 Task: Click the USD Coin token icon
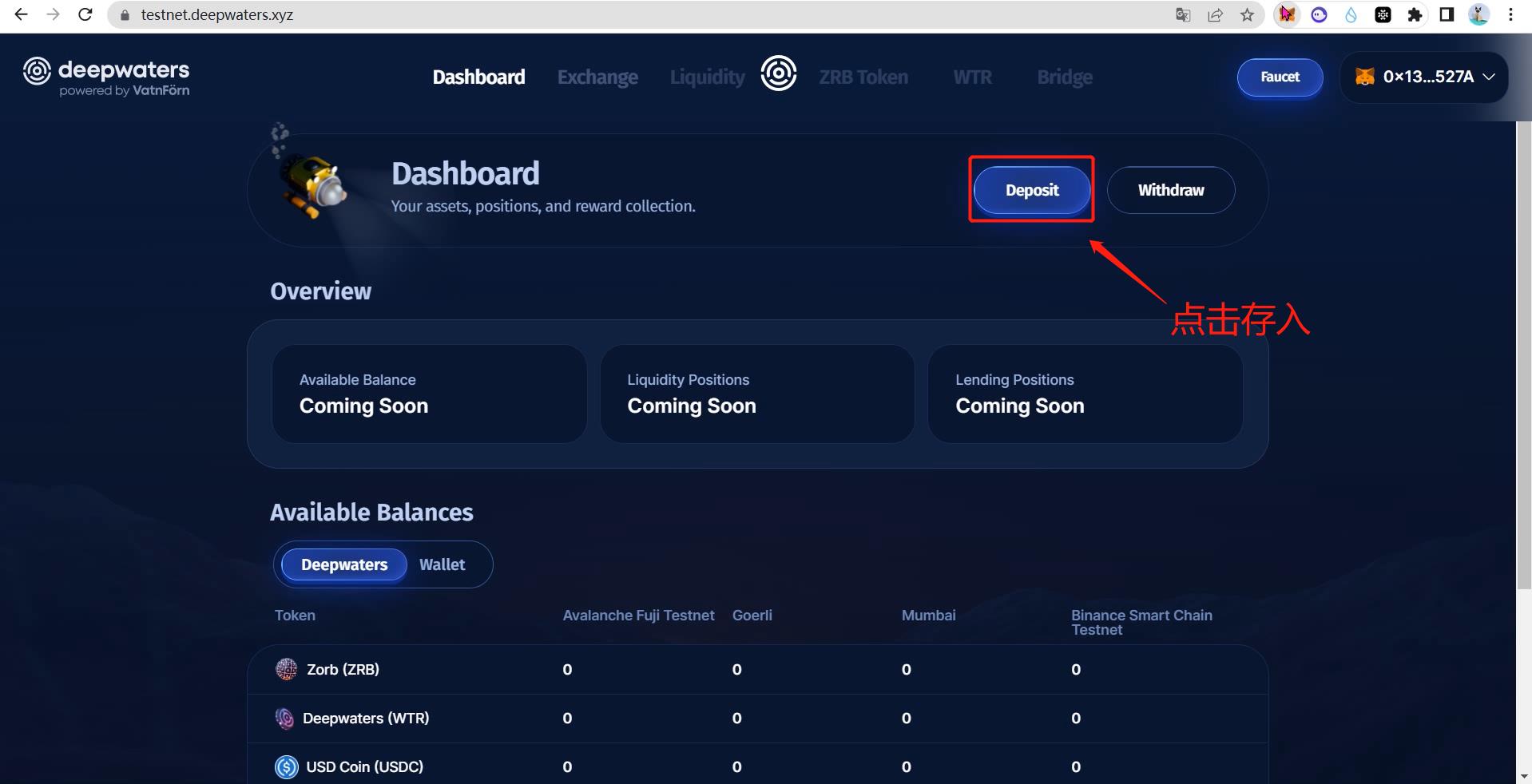pyautogui.click(x=286, y=766)
